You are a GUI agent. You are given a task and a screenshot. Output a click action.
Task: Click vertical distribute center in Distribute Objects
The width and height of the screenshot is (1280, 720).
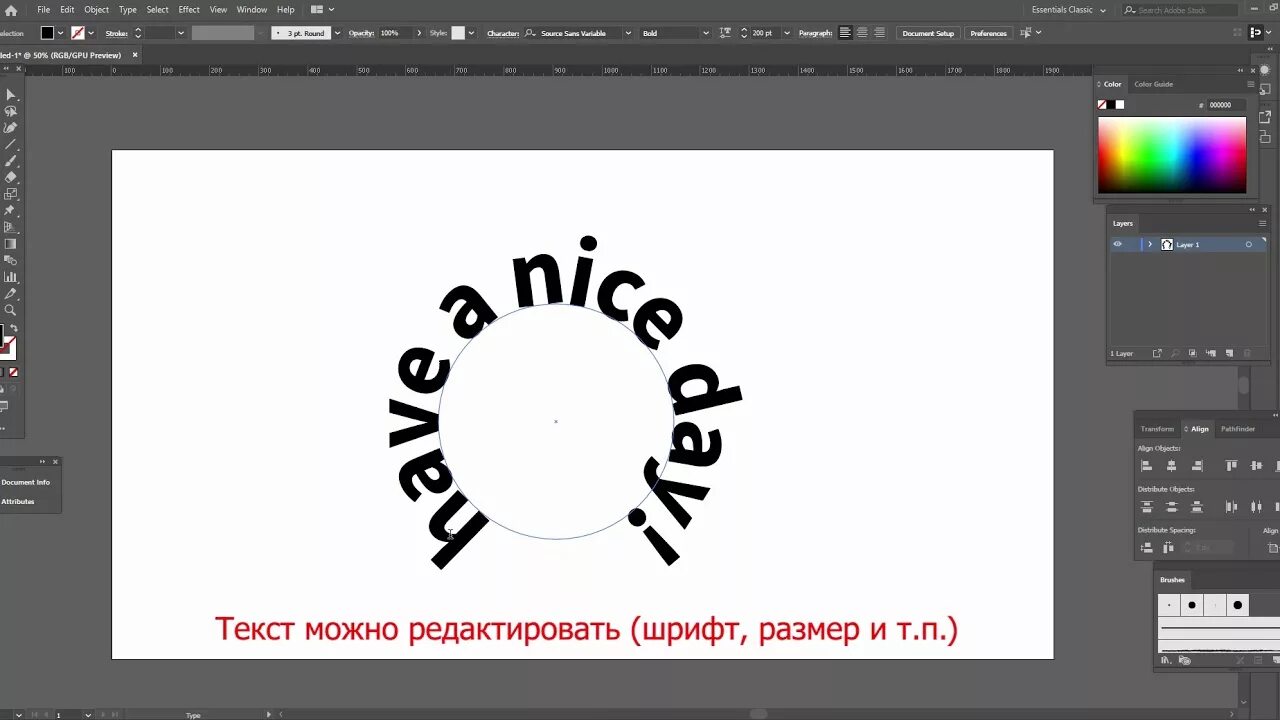tap(1171, 507)
